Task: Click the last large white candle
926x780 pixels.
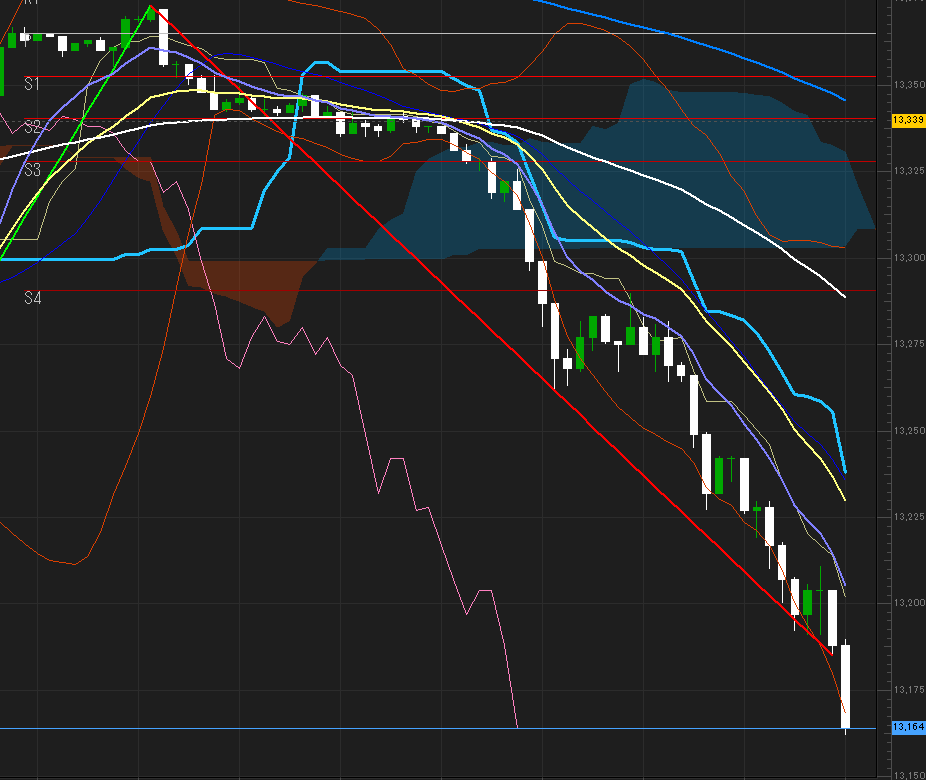Action: [846, 686]
